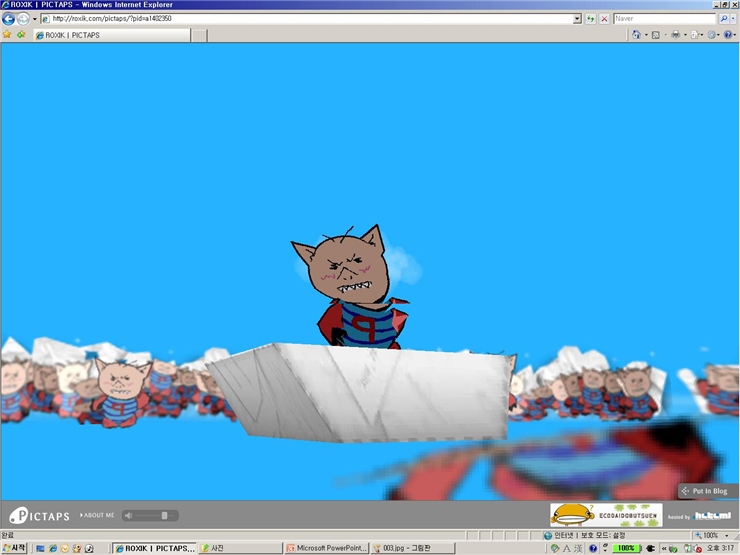The width and height of the screenshot is (740, 555).
Task: Click the Pictaps logo
Action: (39, 515)
